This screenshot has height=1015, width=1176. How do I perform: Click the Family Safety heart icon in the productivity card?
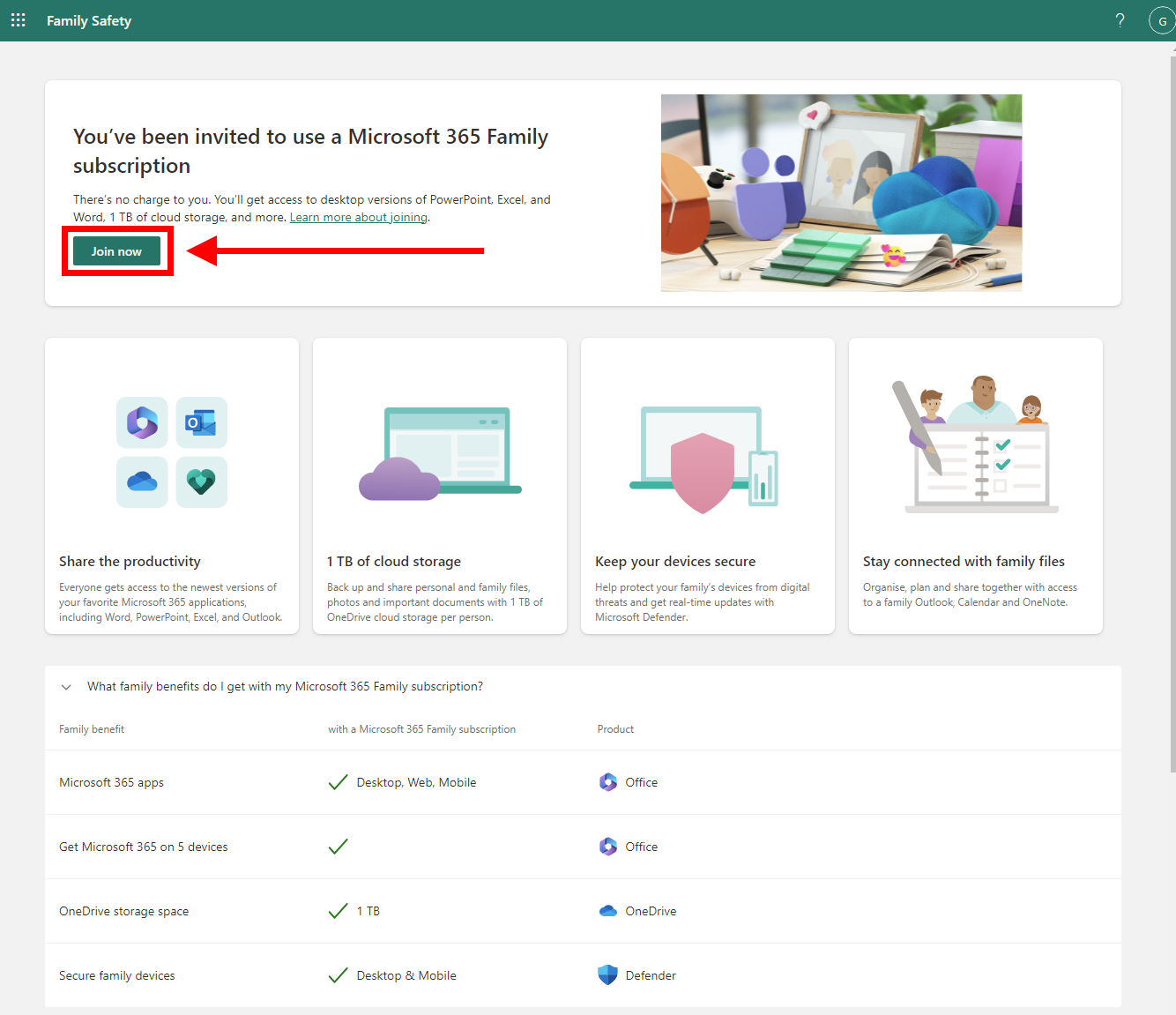pyautogui.click(x=201, y=481)
